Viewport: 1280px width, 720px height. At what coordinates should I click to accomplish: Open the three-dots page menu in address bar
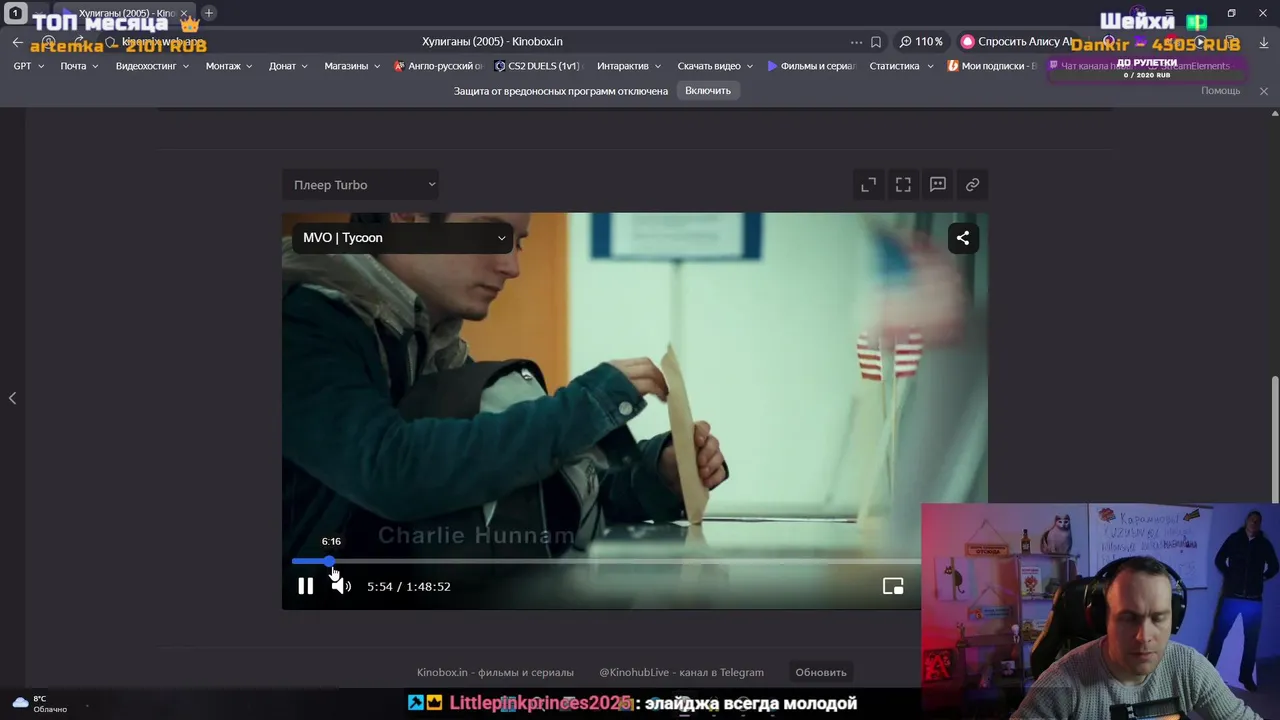(x=856, y=42)
